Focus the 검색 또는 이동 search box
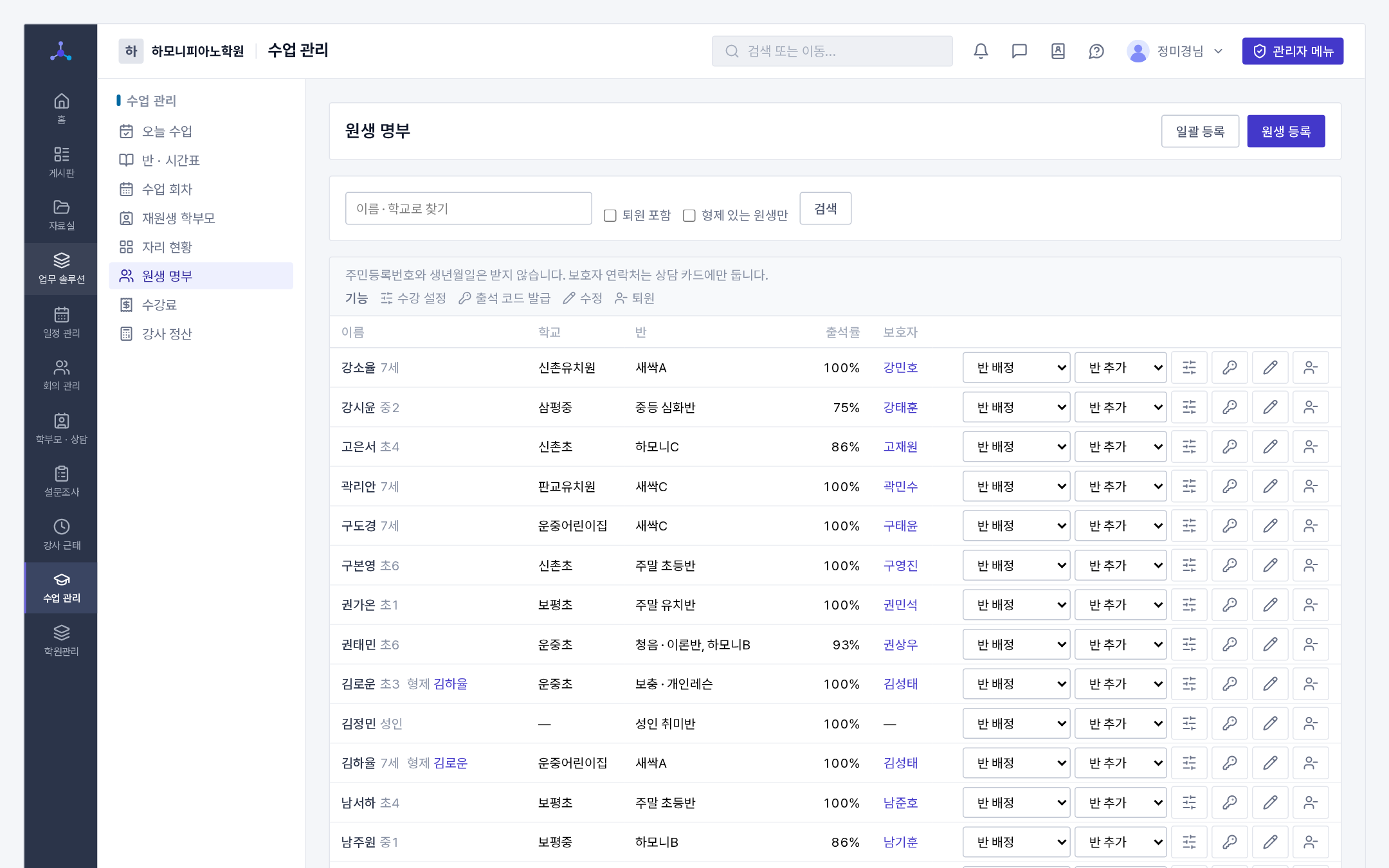 832,51
